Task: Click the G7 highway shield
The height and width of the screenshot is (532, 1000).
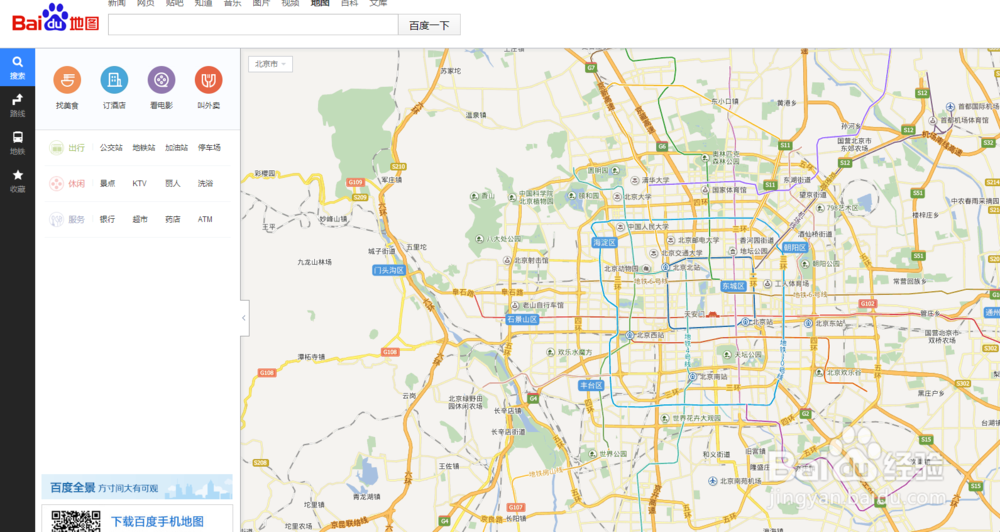Action: coord(591,68)
